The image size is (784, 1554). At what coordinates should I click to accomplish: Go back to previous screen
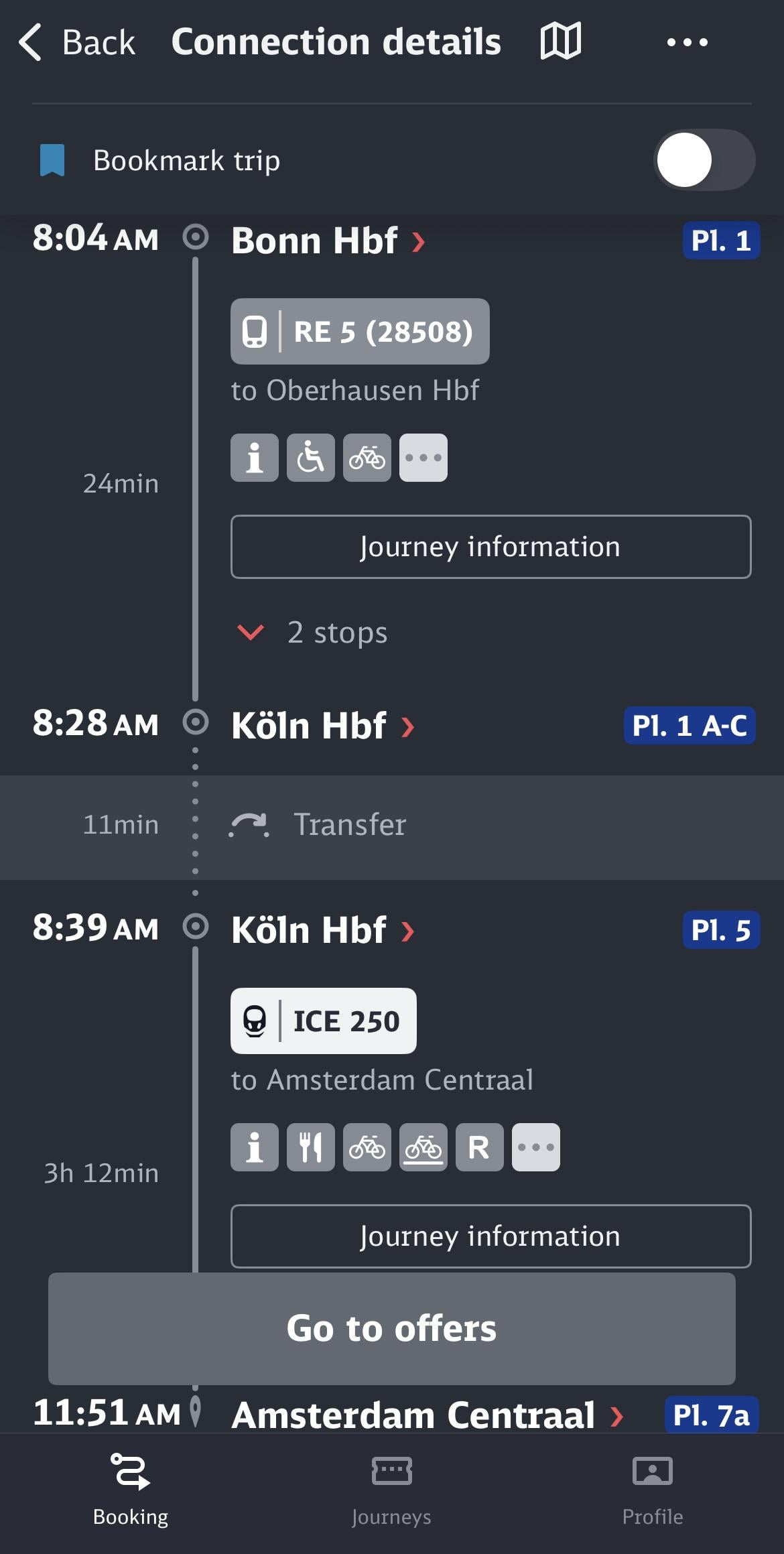77,42
